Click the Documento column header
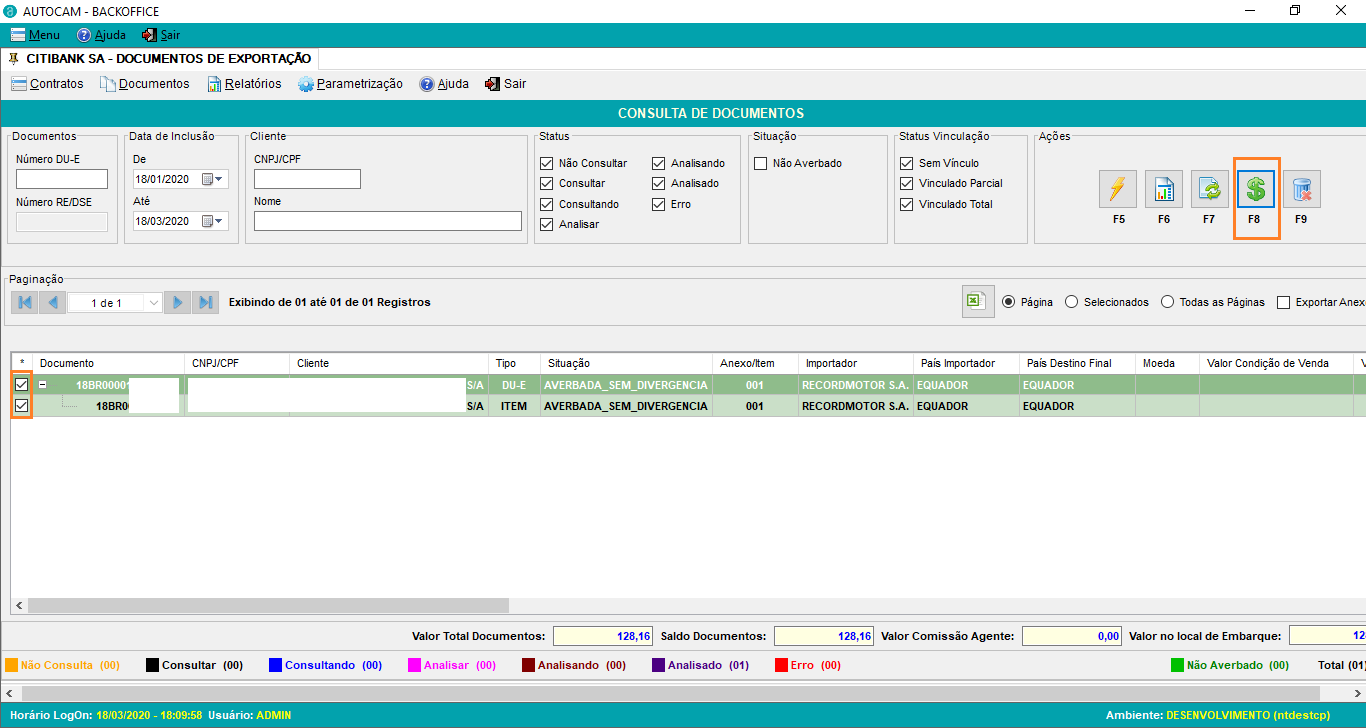The image size is (1366, 728). pos(67,363)
